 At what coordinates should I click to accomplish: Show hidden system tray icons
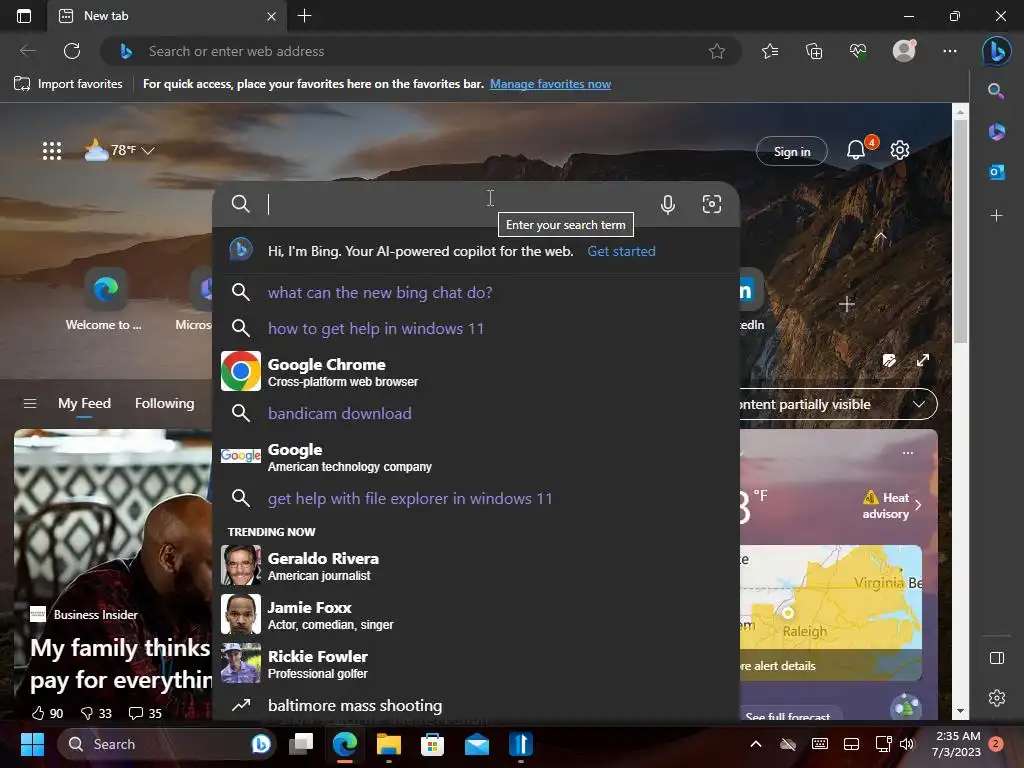[756, 744]
